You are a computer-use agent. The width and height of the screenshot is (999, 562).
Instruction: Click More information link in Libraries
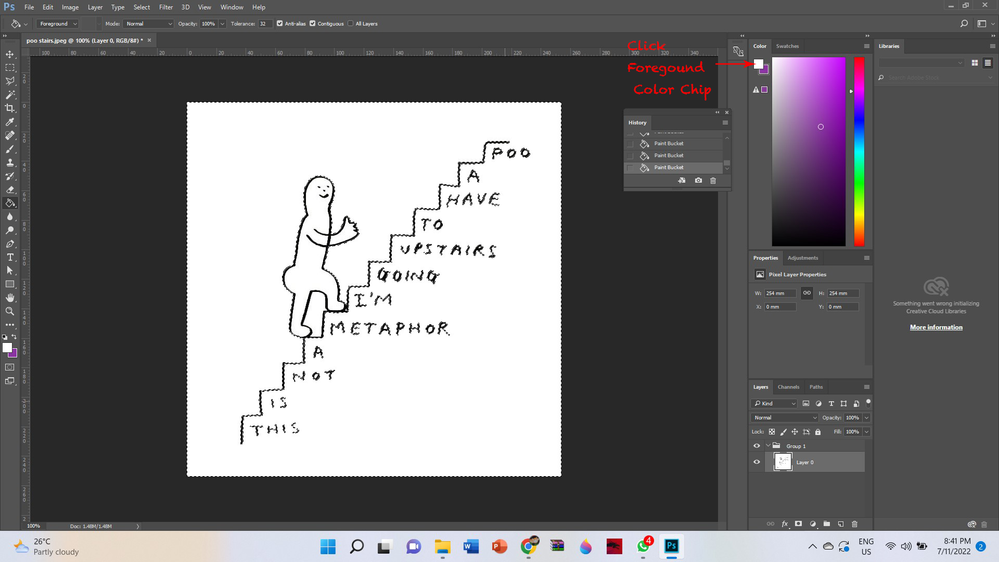tap(936, 328)
